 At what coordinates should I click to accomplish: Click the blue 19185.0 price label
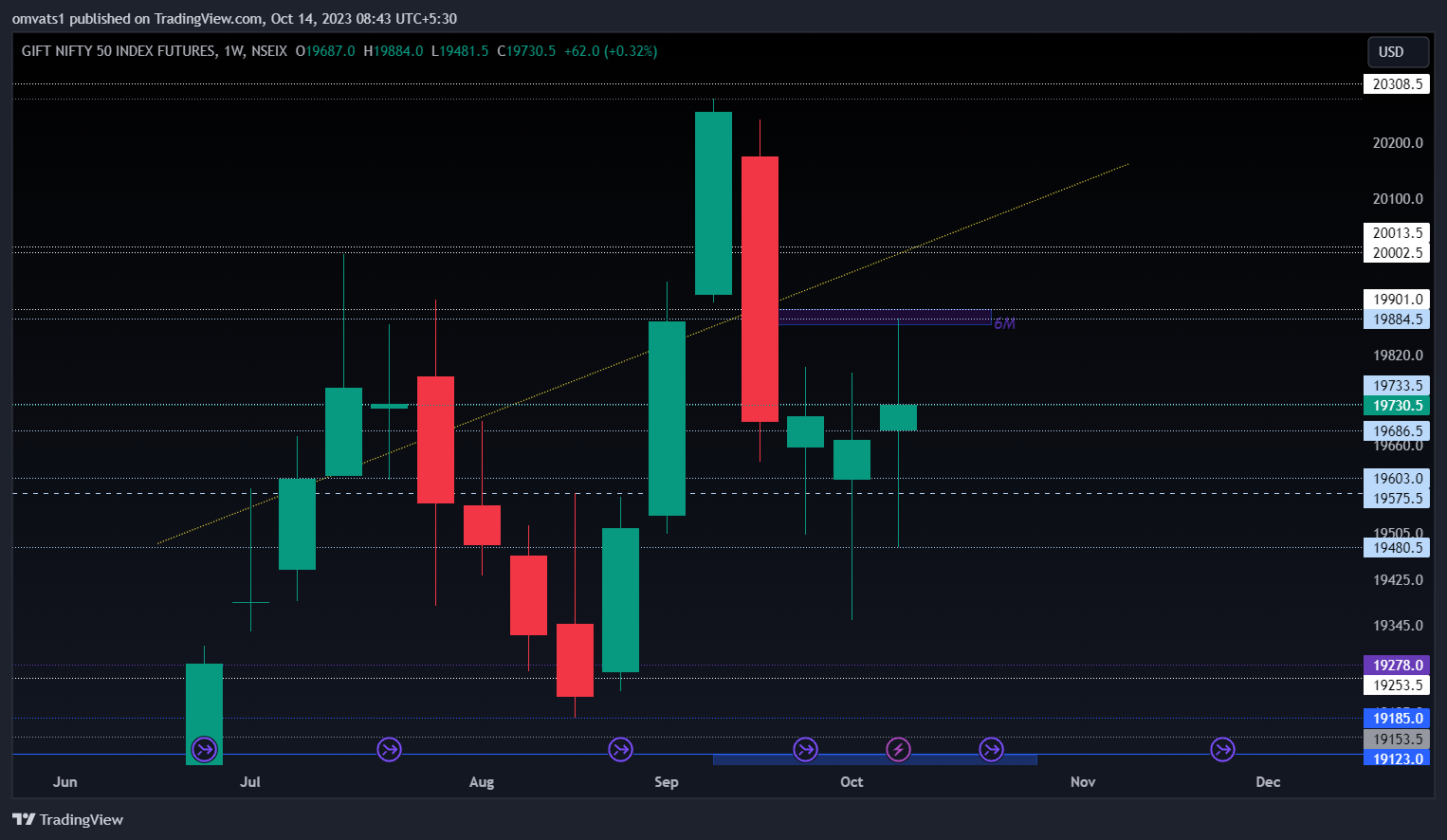tap(1397, 719)
